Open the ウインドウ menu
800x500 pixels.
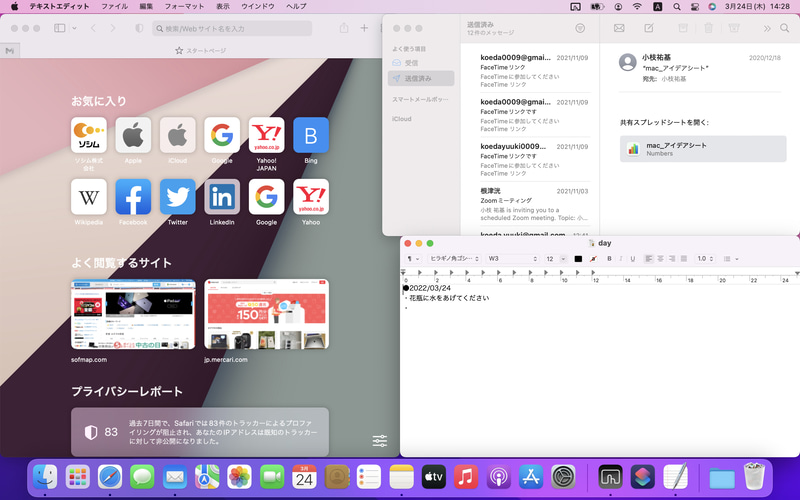click(258, 7)
